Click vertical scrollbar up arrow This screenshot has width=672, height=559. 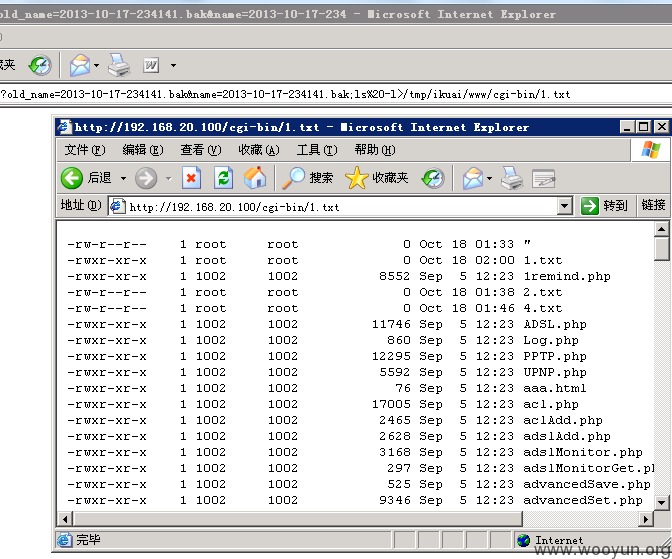(662, 229)
